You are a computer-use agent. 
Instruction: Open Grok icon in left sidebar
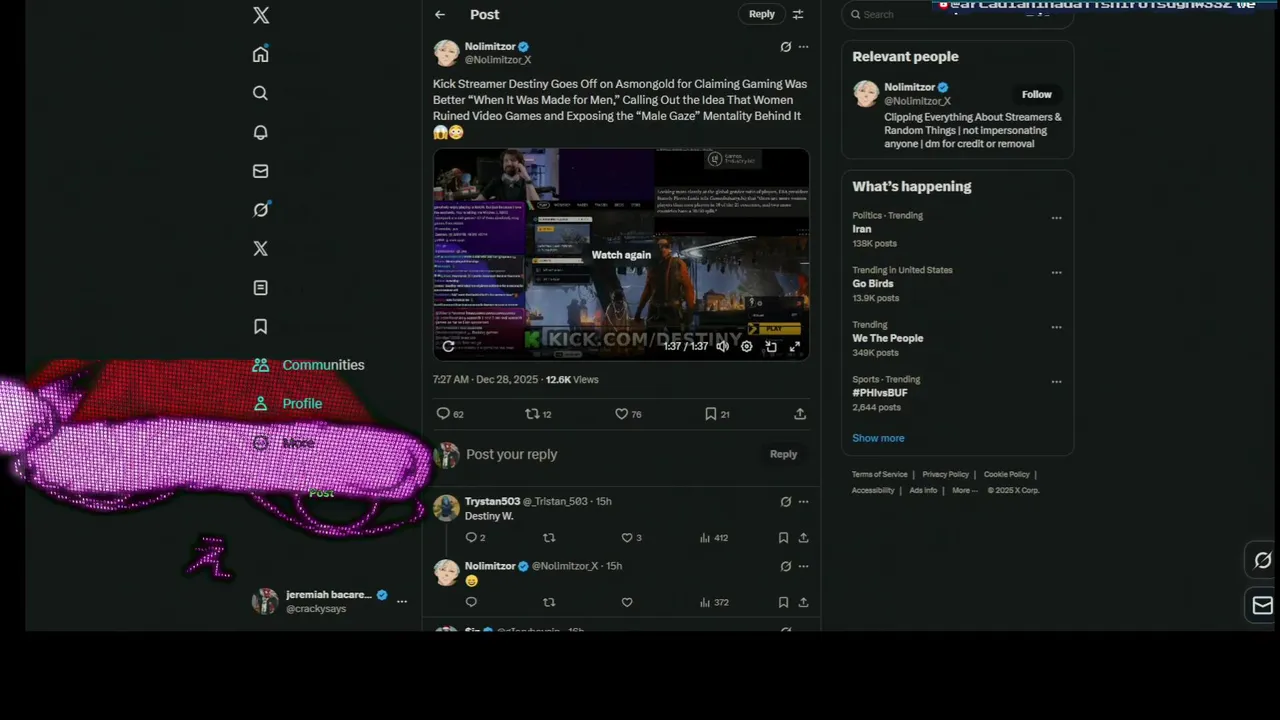click(261, 209)
